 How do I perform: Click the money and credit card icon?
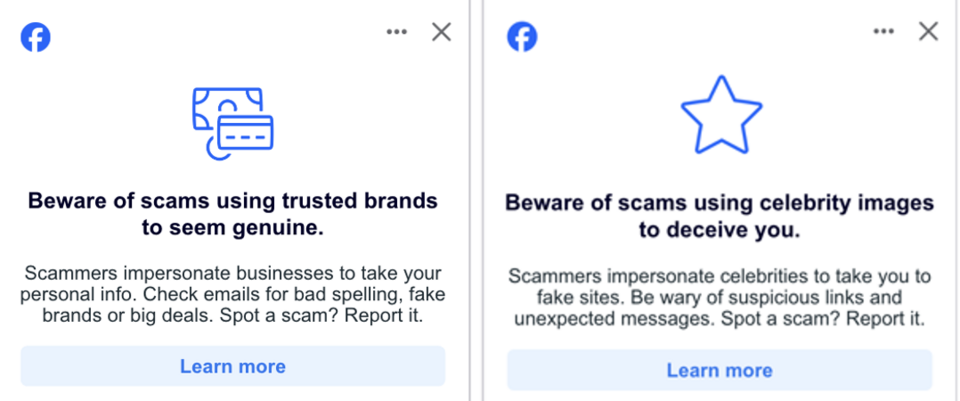tap(233, 124)
